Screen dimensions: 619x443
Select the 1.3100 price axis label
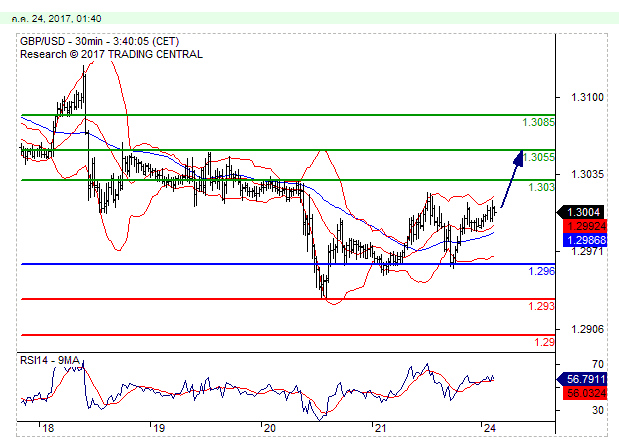coord(587,97)
